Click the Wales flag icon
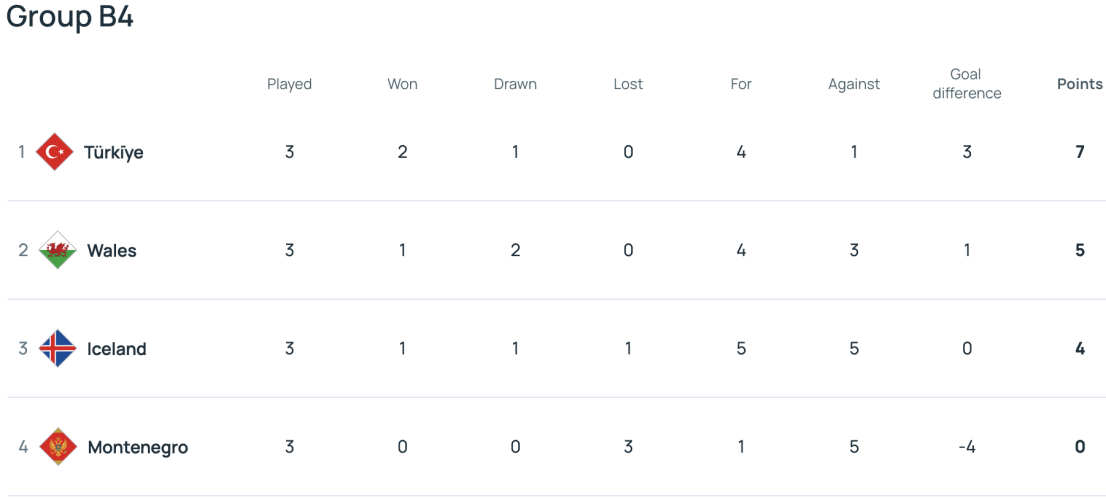Viewport: 1106px width, 500px height. 58,250
